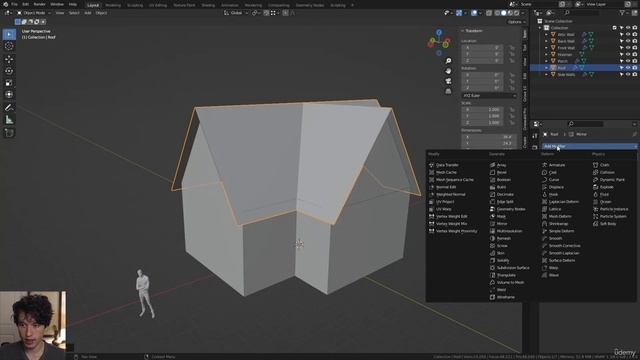Select the Add Cube tool

click(9, 133)
